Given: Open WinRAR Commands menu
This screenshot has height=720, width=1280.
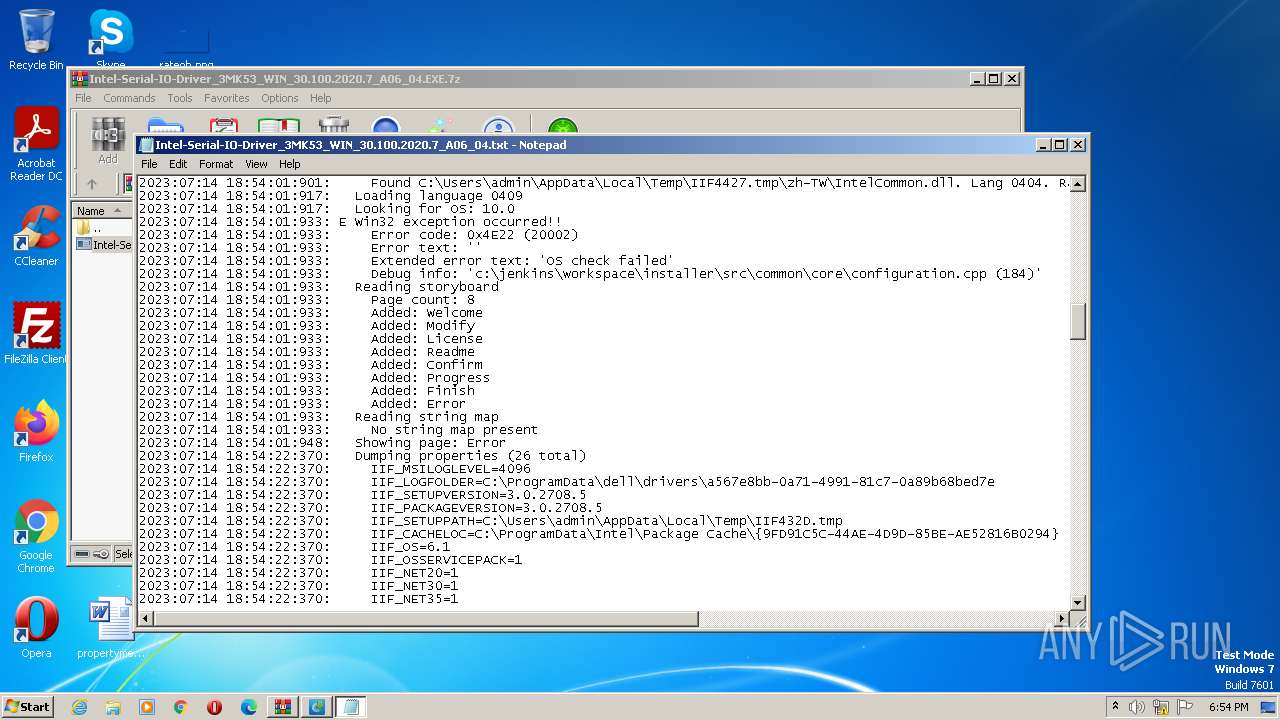Looking at the screenshot, I should tap(129, 98).
